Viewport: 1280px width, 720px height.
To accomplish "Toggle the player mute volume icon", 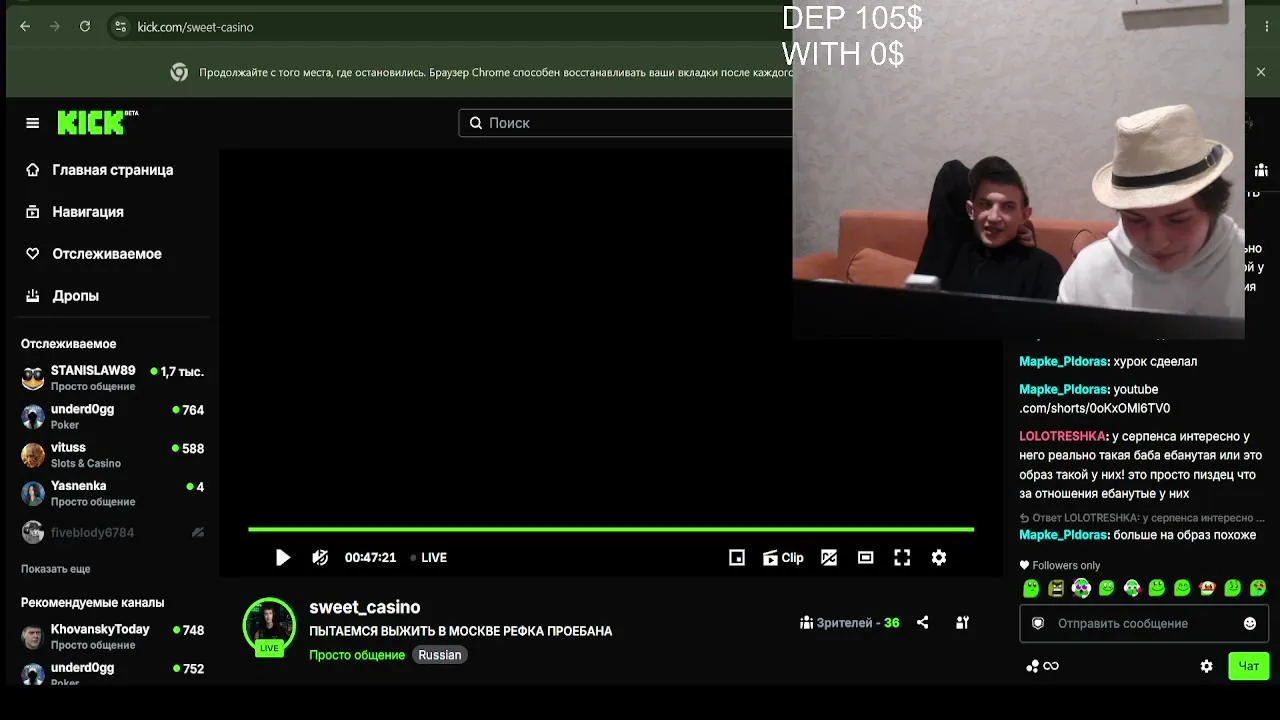I will [320, 558].
